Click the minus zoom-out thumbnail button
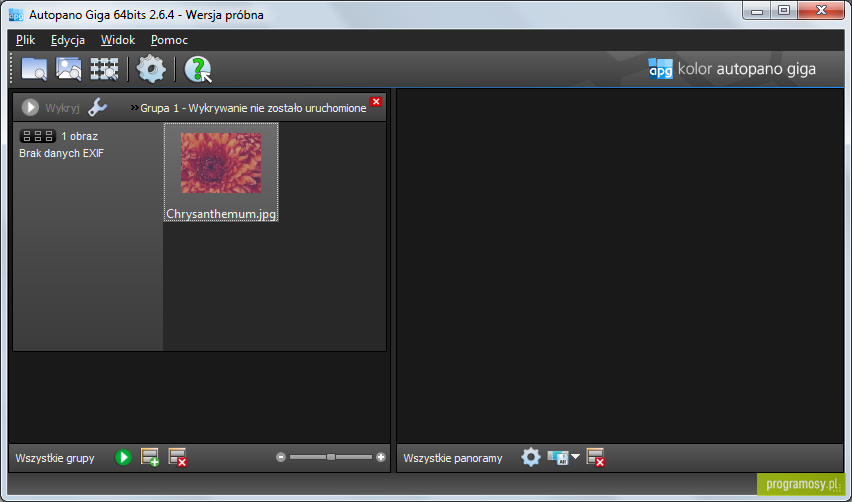The height and width of the screenshot is (502, 852). (x=281, y=457)
